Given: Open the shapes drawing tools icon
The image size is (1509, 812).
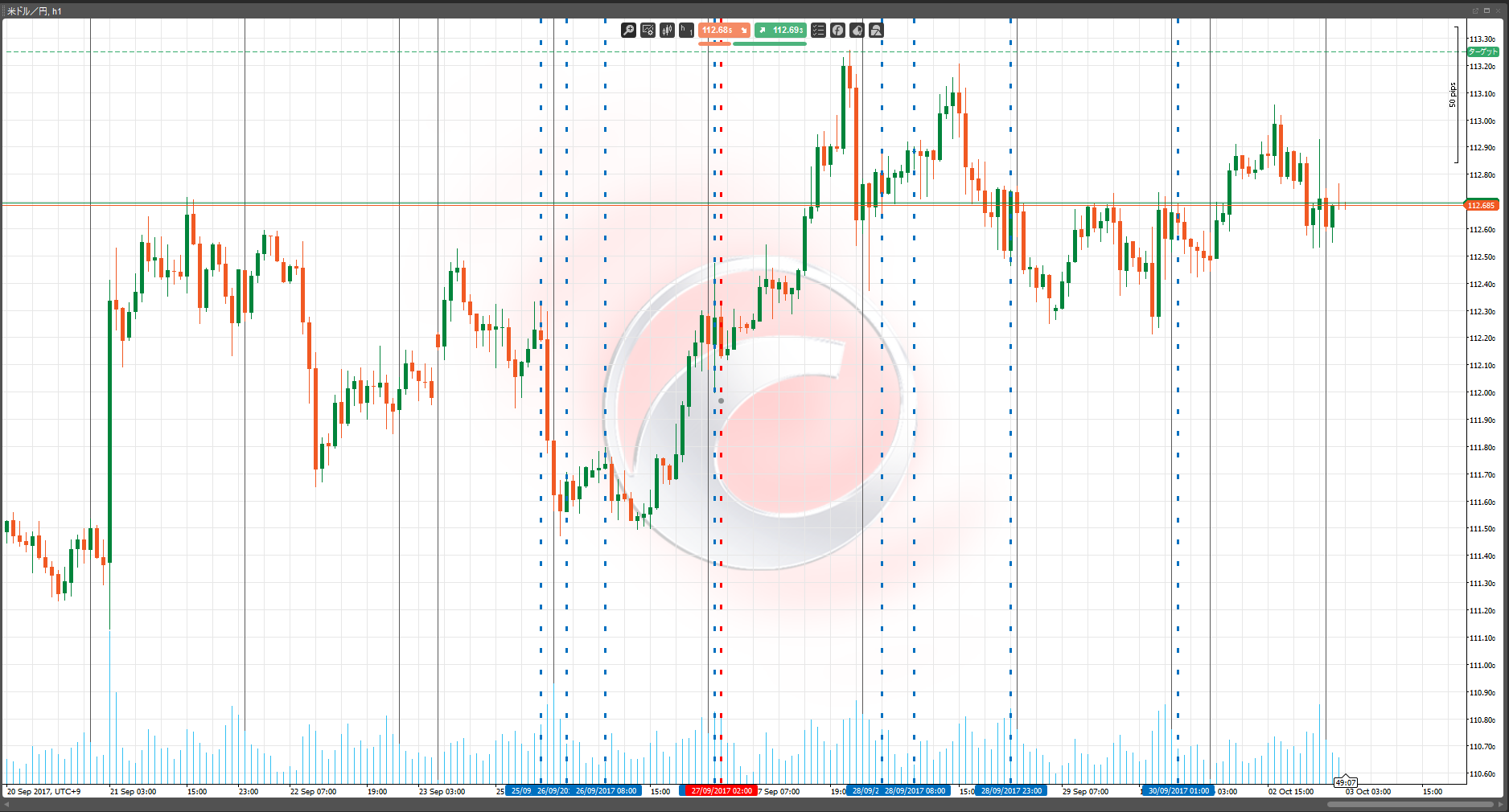Looking at the screenshot, I should coord(876,31).
